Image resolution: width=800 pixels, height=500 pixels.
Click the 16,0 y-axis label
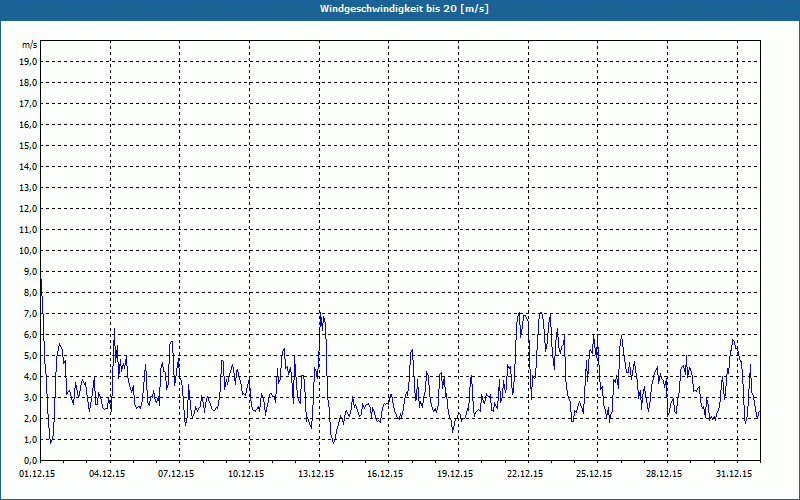point(28,124)
